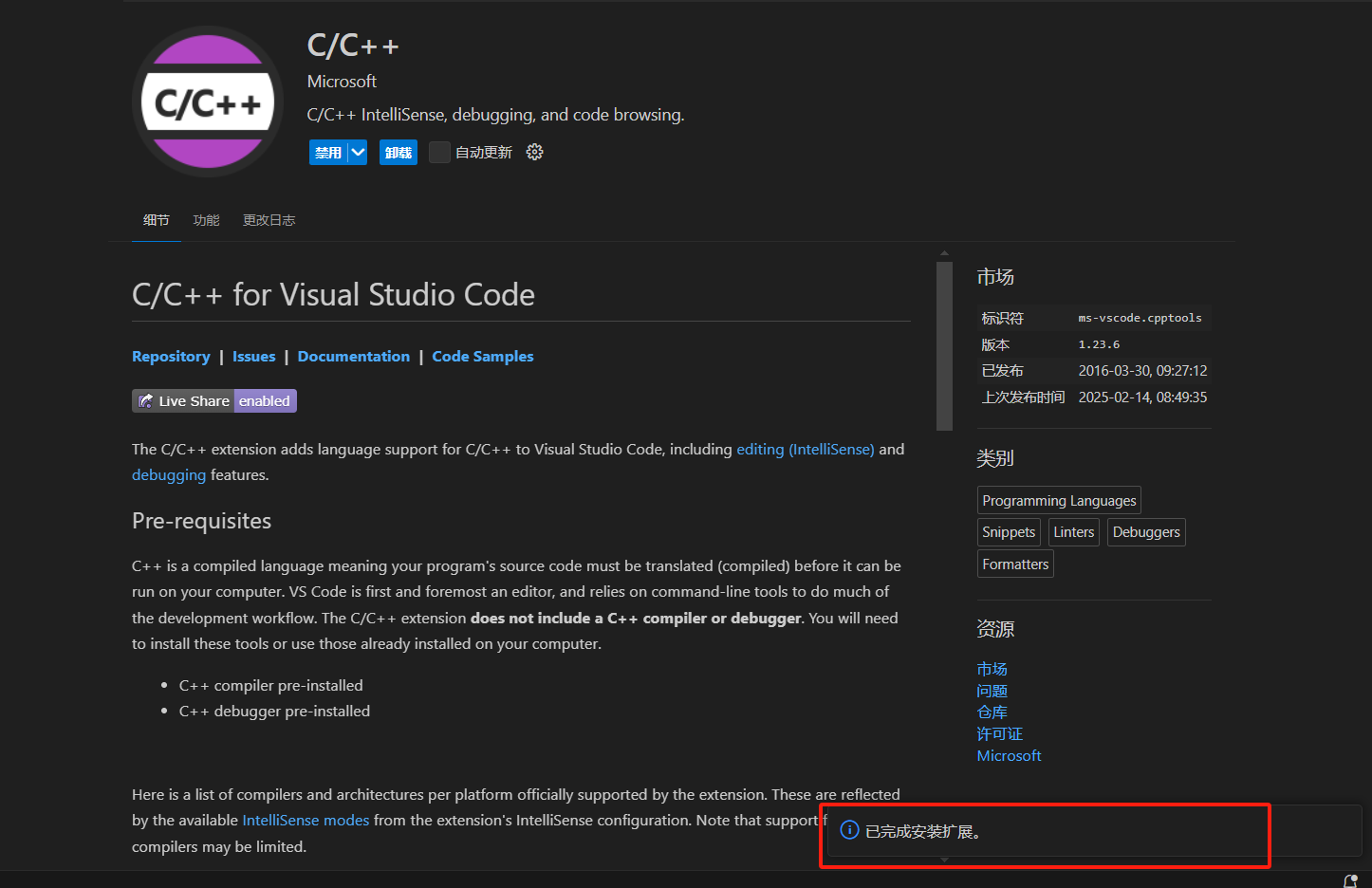Open the 问题 resource link
This screenshot has height=888, width=1372.
tap(992, 692)
